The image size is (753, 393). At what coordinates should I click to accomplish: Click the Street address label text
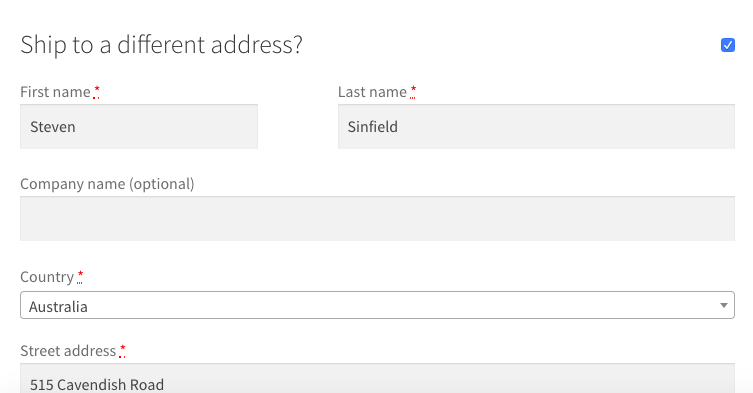68,351
